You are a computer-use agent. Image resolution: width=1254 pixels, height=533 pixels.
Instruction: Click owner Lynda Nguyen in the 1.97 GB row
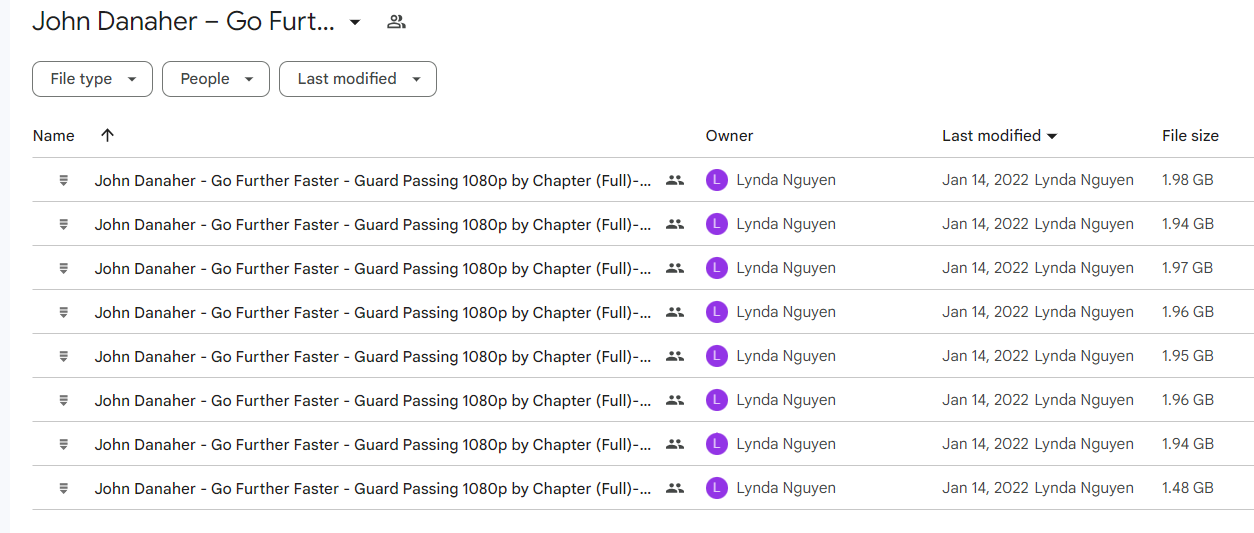point(786,269)
